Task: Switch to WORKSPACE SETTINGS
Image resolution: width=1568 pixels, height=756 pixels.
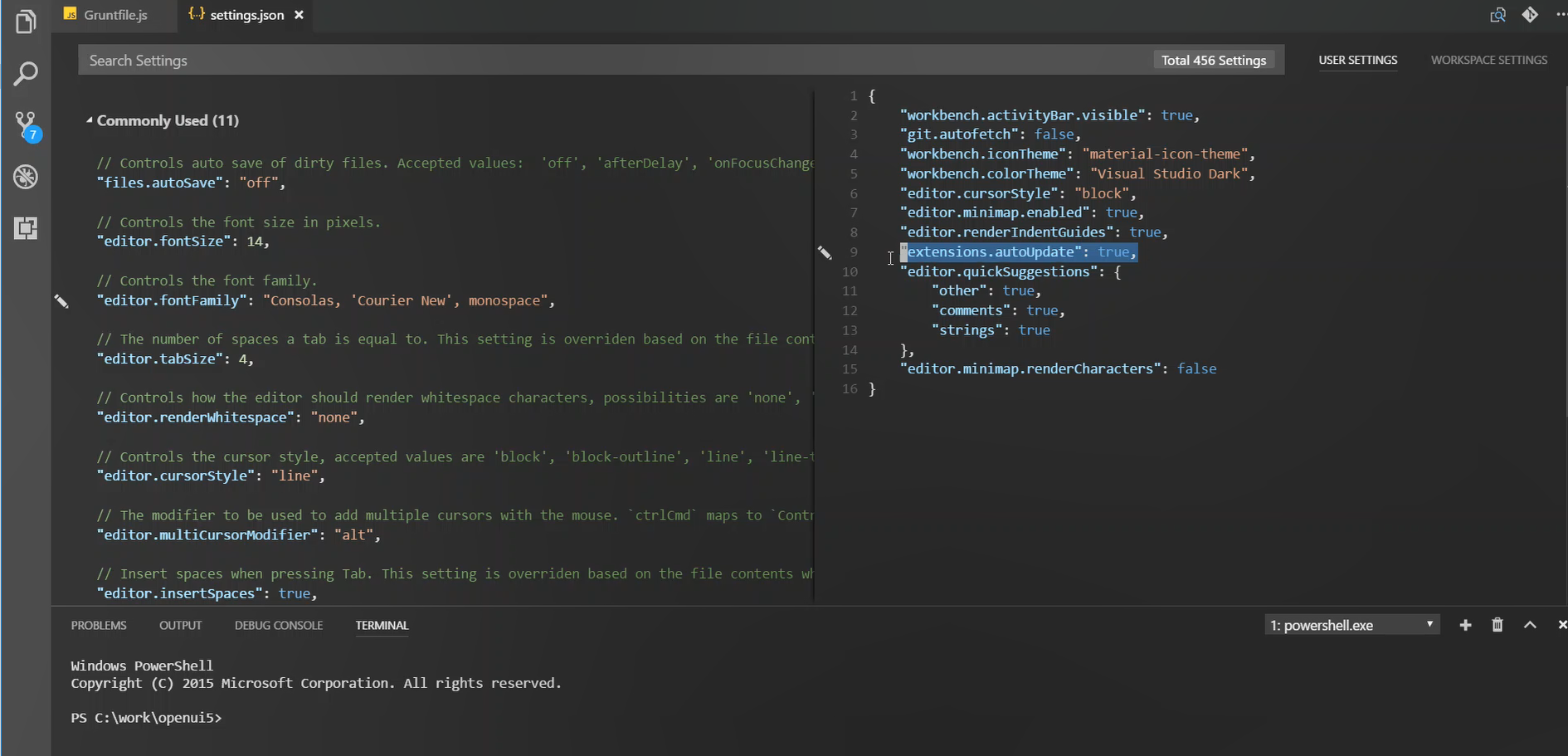Action: (x=1489, y=60)
